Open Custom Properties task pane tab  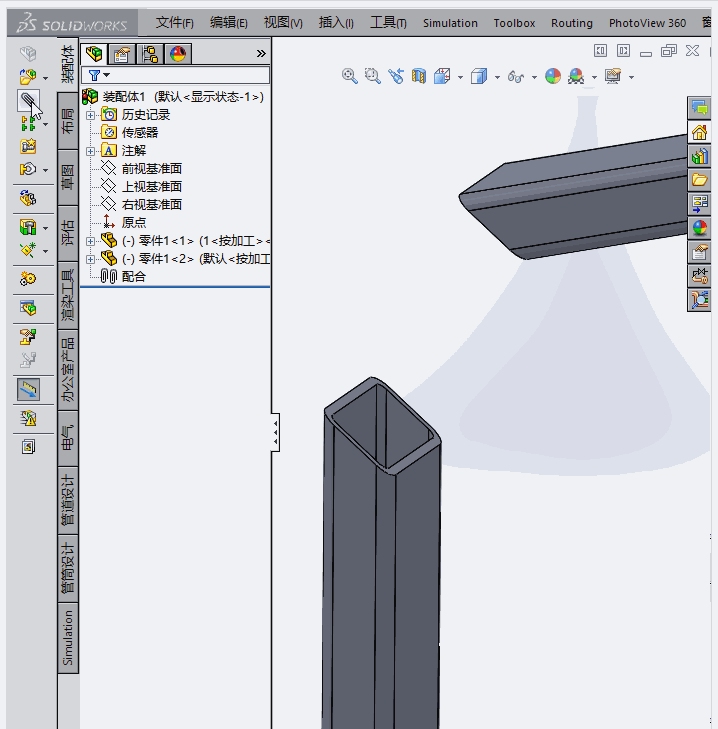pos(699,252)
